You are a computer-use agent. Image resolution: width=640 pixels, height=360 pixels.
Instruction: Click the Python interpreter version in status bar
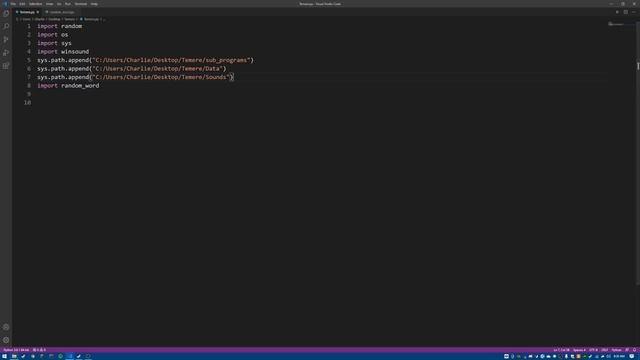point(16,350)
